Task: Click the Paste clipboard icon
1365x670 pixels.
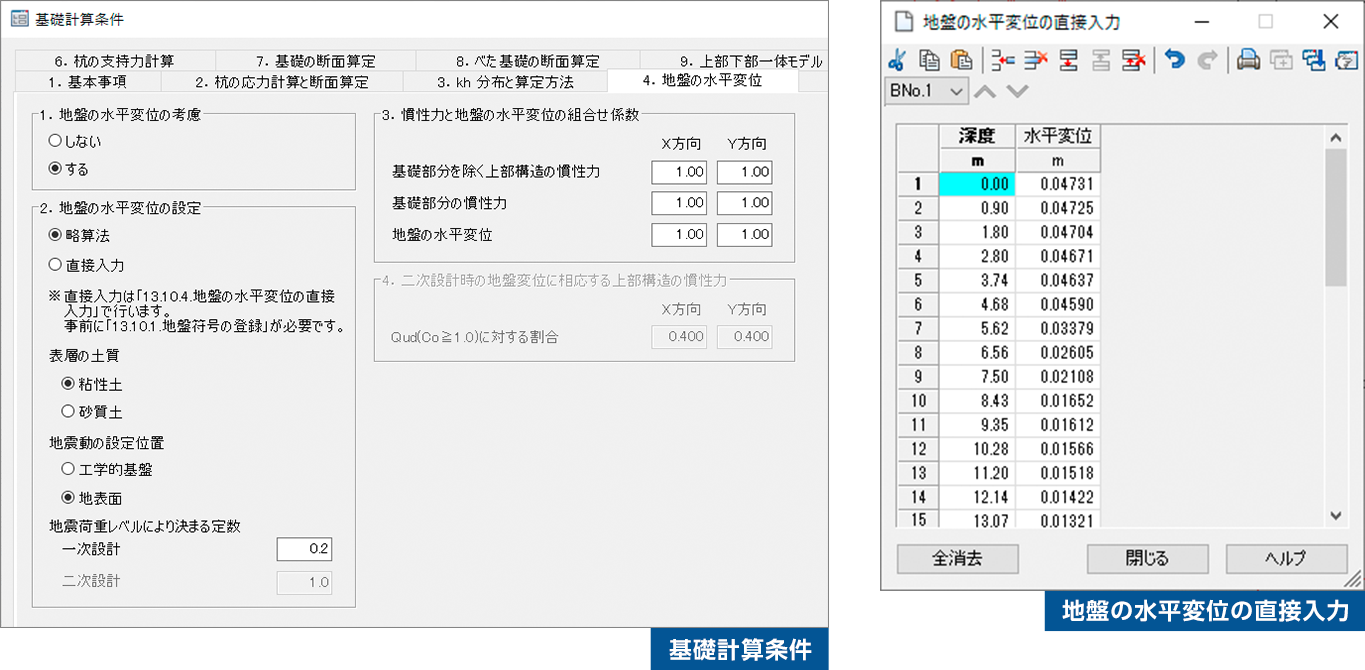Action: pyautogui.click(x=961, y=60)
